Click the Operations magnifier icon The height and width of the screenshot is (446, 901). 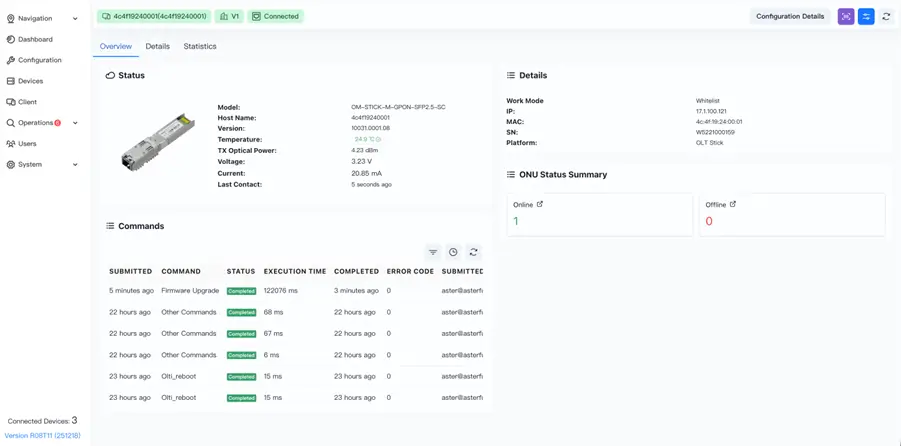pyautogui.click(x=10, y=123)
